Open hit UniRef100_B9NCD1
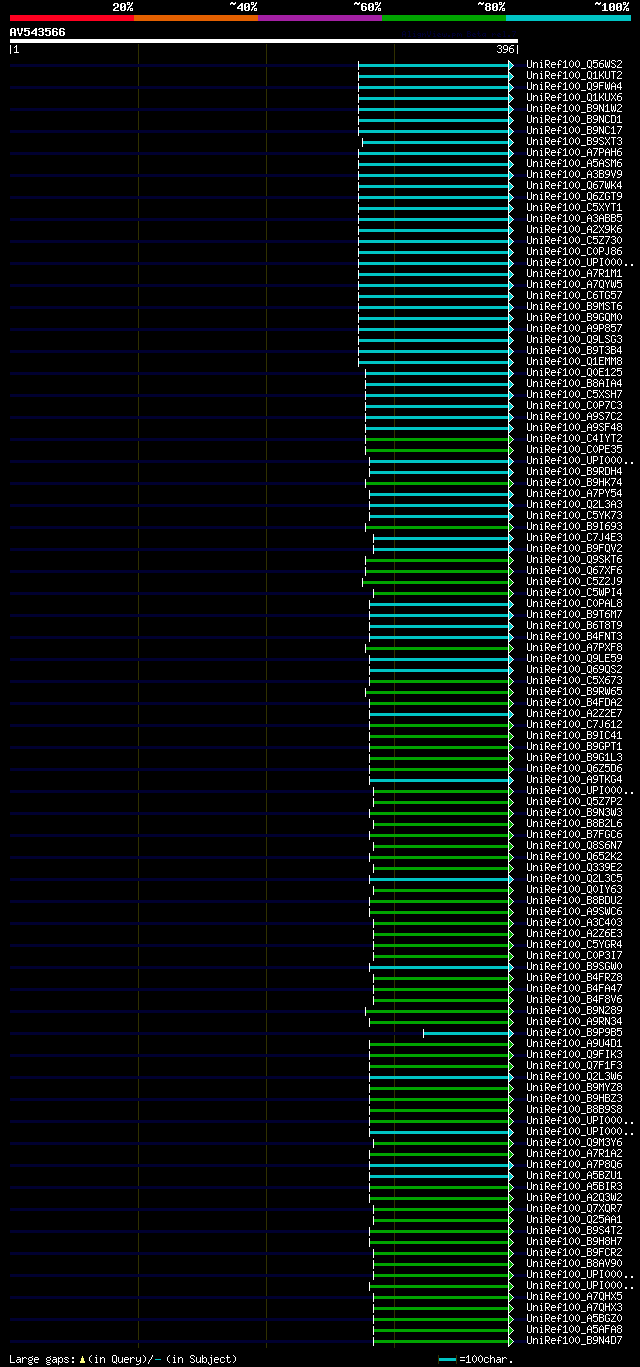Screen dimensions: 640x1367 pos(574,119)
